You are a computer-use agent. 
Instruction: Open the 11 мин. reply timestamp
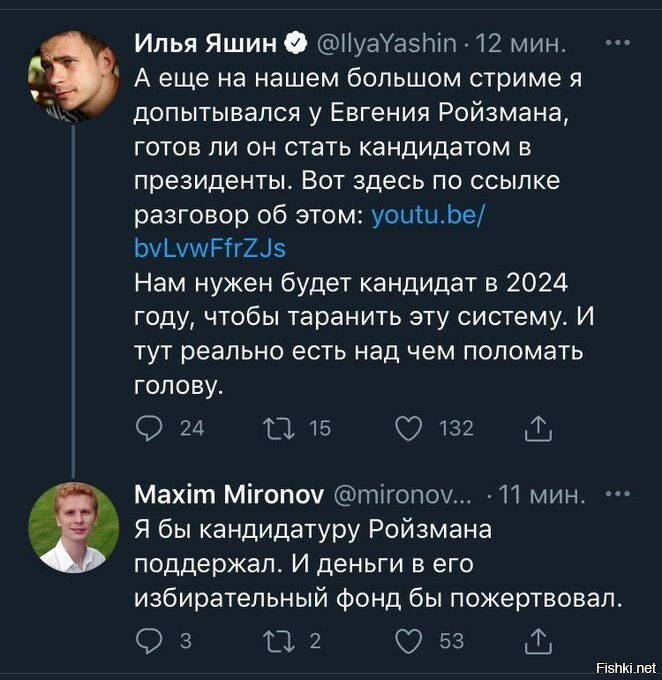pos(542,494)
